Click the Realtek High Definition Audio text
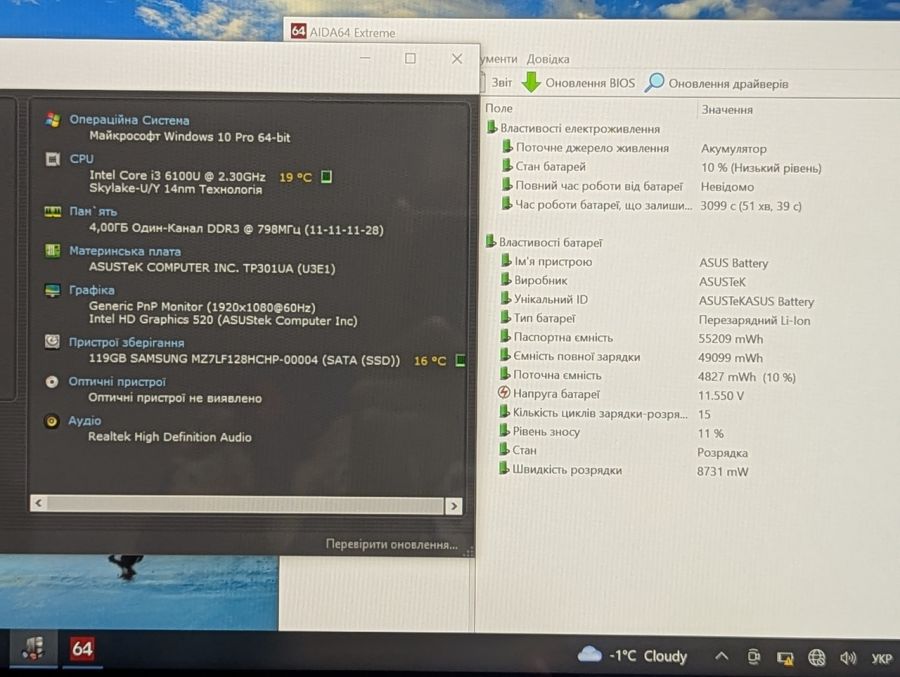The width and height of the screenshot is (900, 677). 169,437
